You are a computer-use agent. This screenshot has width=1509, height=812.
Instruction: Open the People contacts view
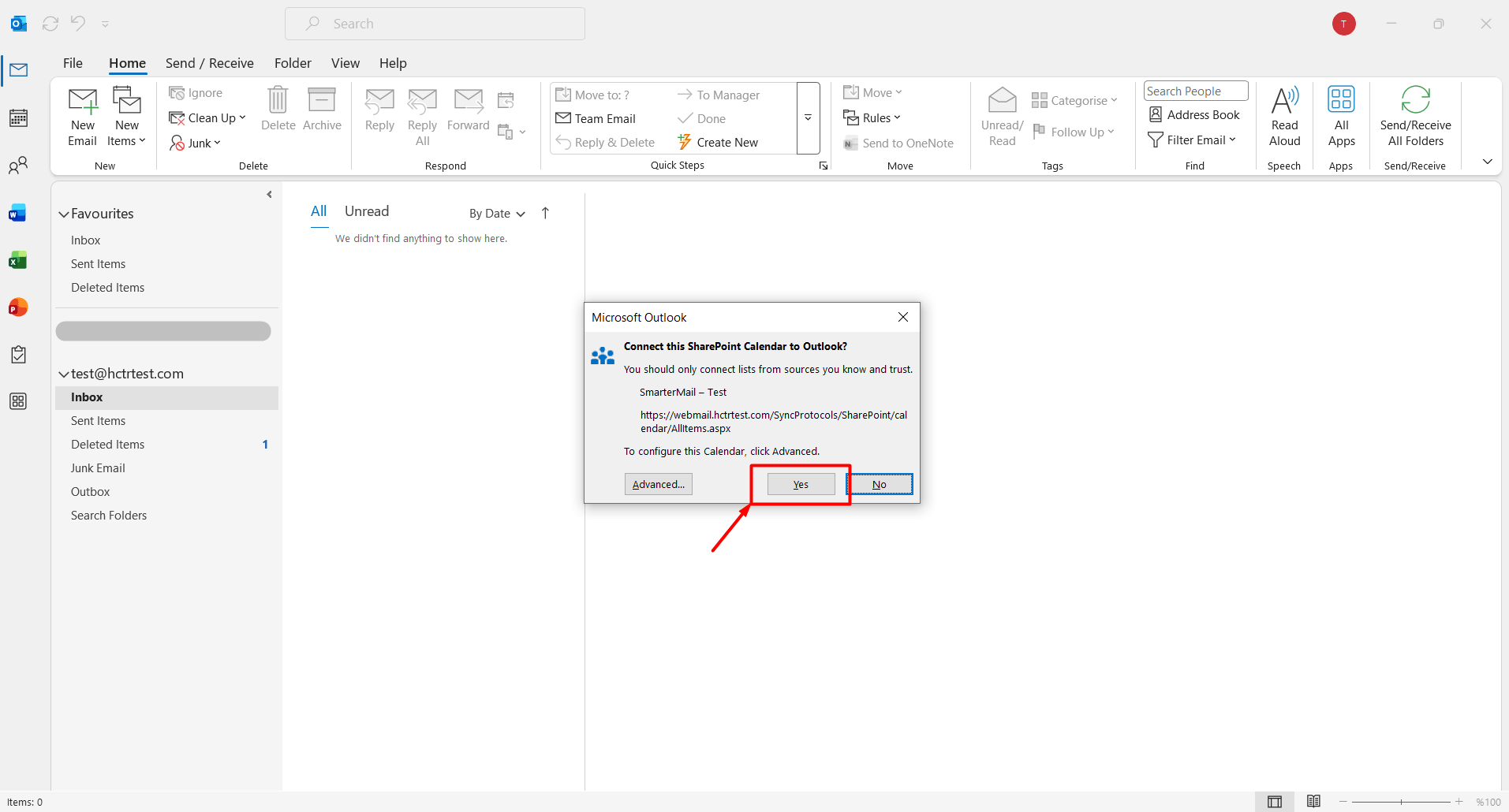coord(19,166)
